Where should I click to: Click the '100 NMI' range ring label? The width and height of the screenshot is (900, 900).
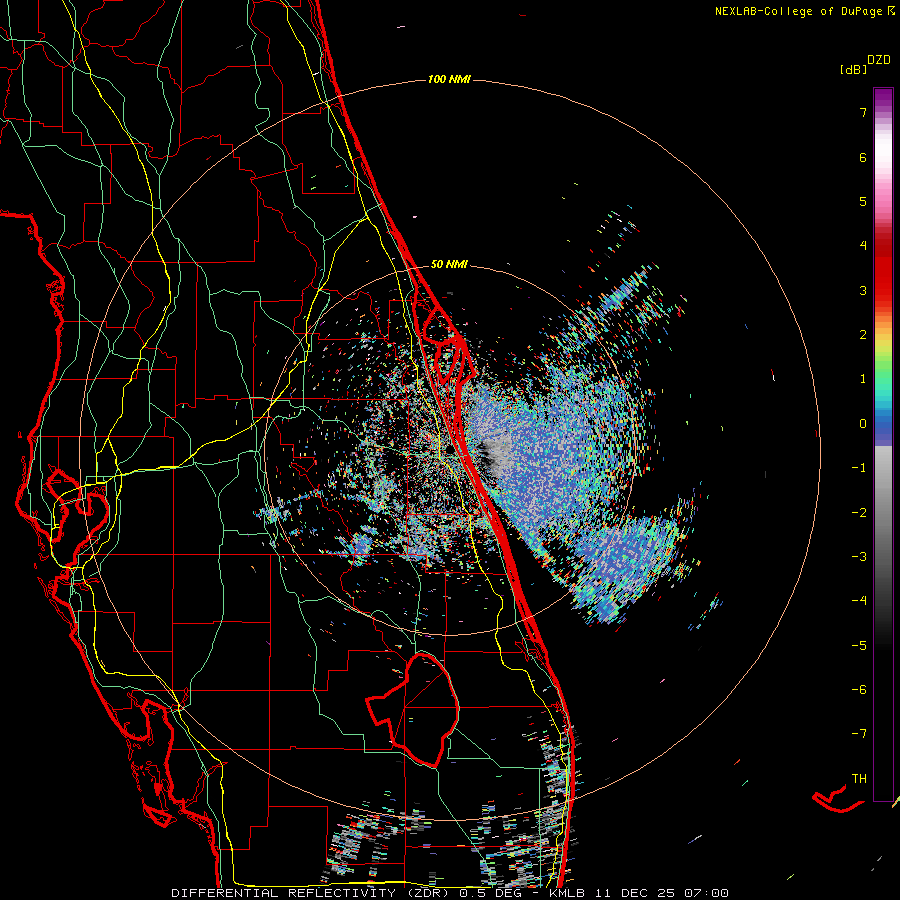(x=449, y=79)
